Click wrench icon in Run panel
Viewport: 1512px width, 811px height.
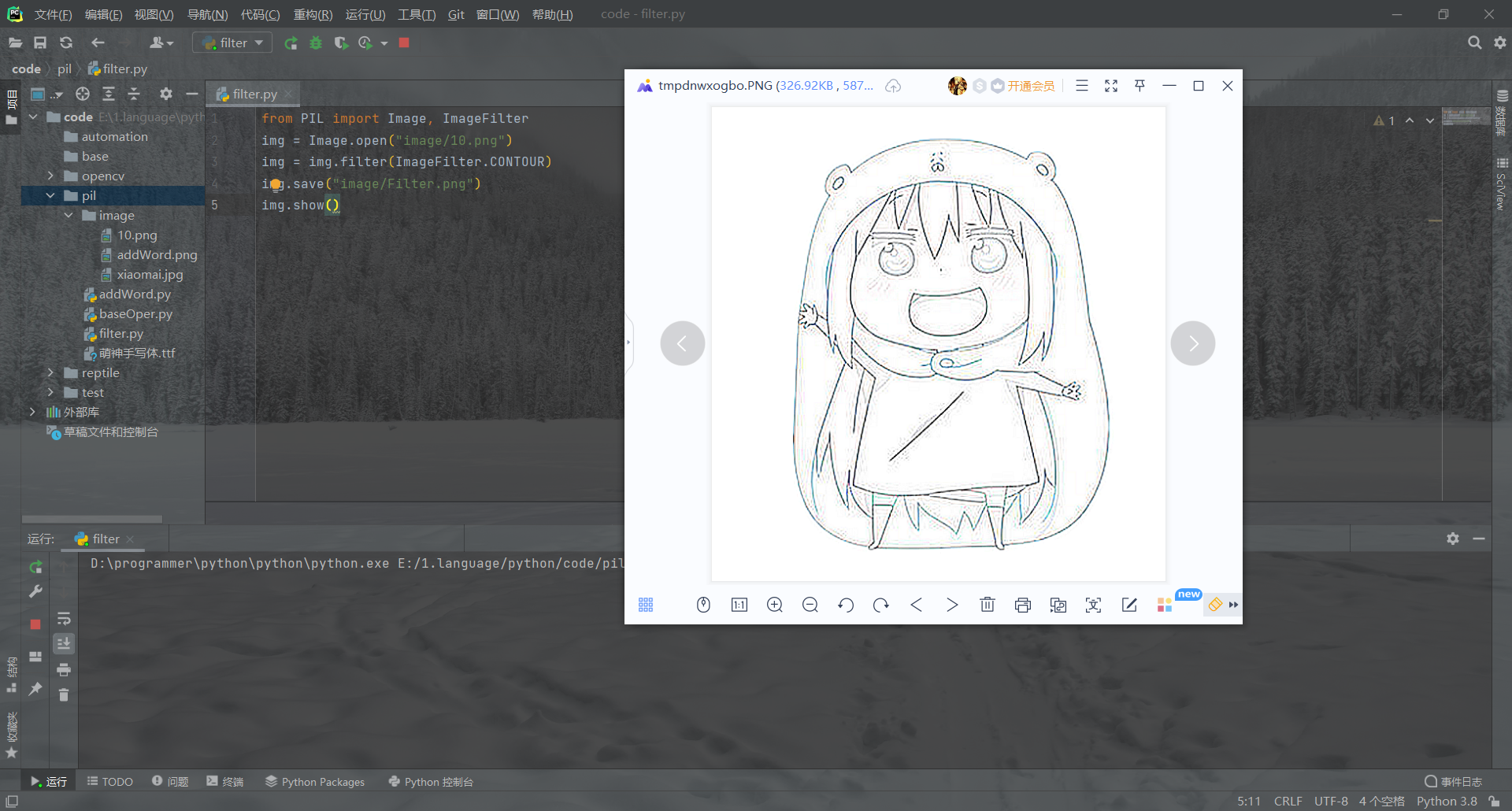point(35,592)
